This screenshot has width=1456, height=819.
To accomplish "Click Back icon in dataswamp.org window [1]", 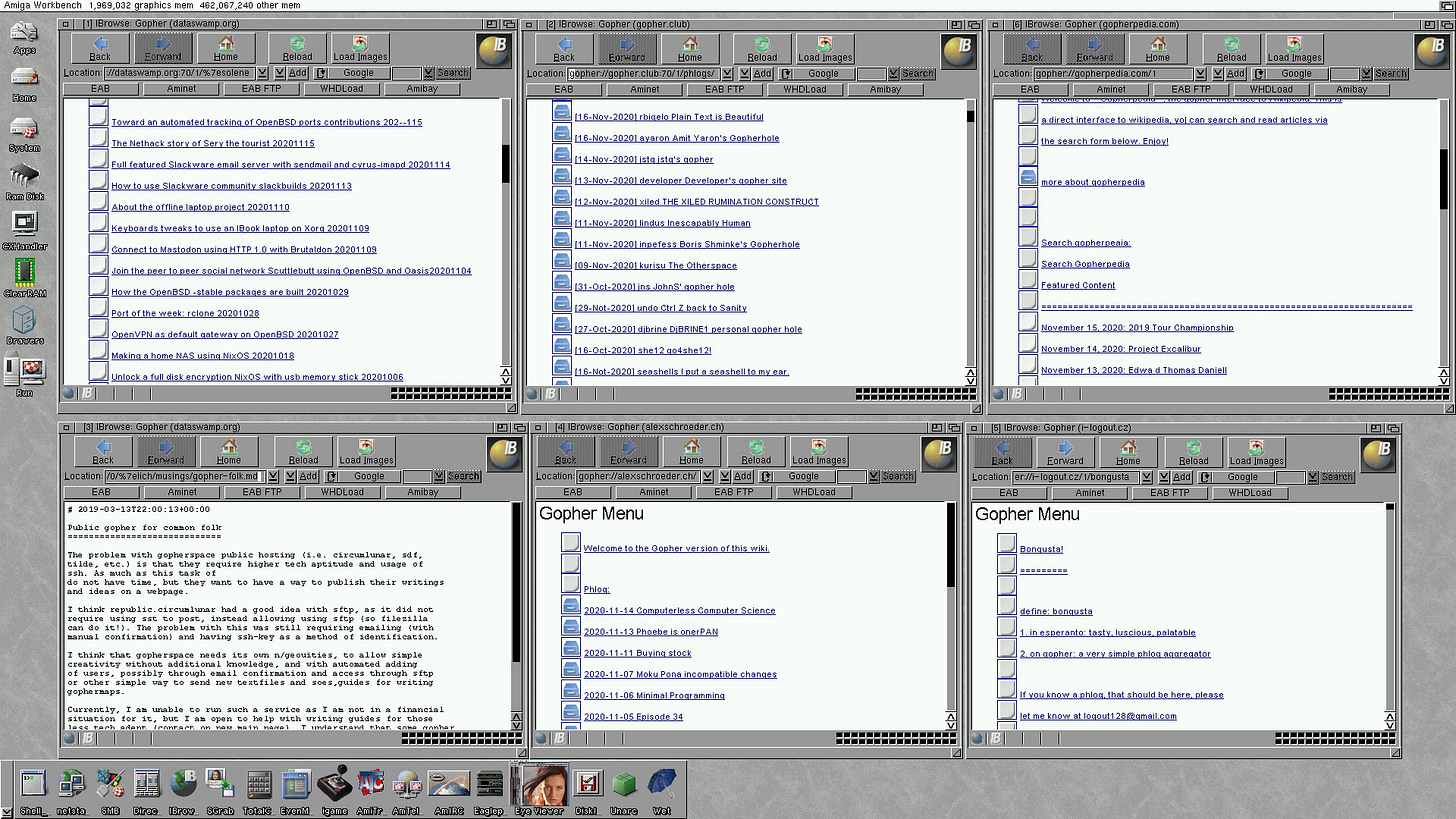I will (100, 48).
